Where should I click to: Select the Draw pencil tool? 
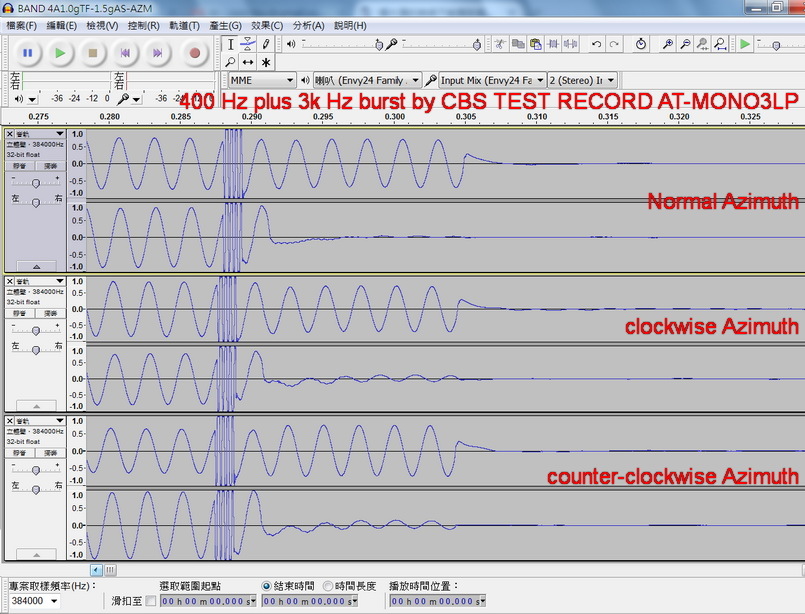pos(265,45)
